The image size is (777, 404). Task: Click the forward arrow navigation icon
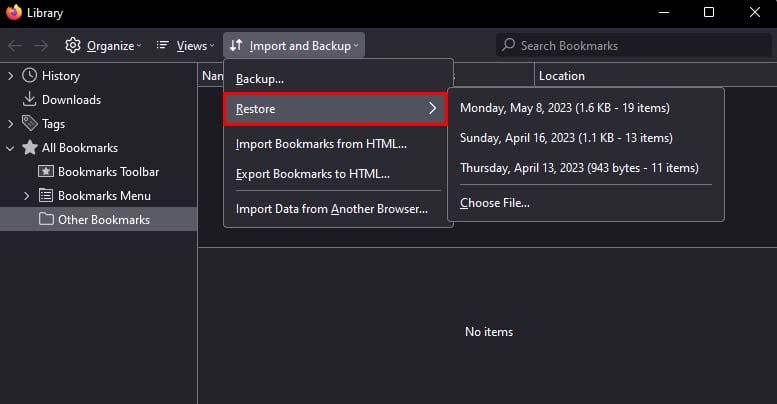point(41,46)
